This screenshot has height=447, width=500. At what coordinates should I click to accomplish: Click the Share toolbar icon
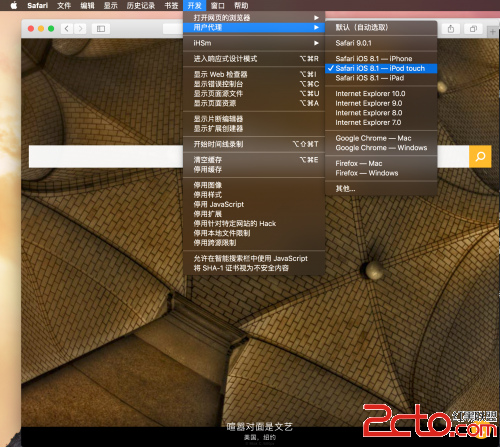[451, 29]
